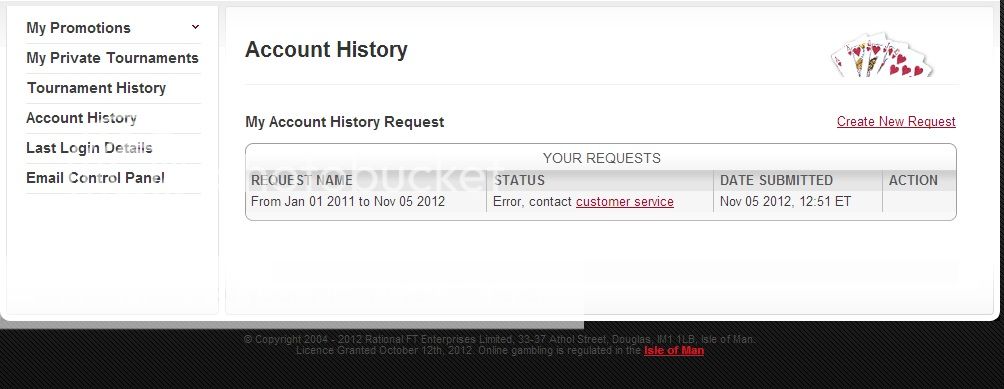Click the Create New Request link
1004x389 pixels.
click(x=896, y=122)
